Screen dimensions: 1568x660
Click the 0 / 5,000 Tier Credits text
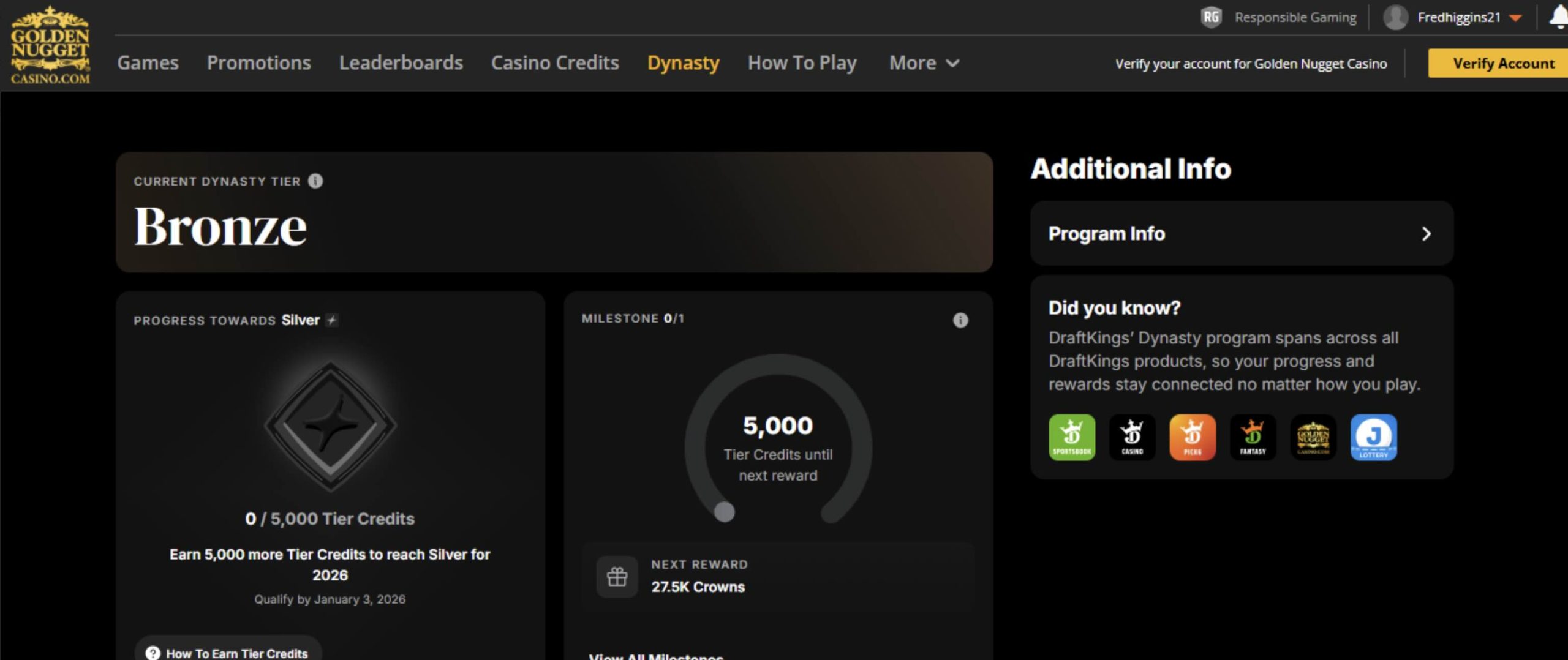coord(330,519)
